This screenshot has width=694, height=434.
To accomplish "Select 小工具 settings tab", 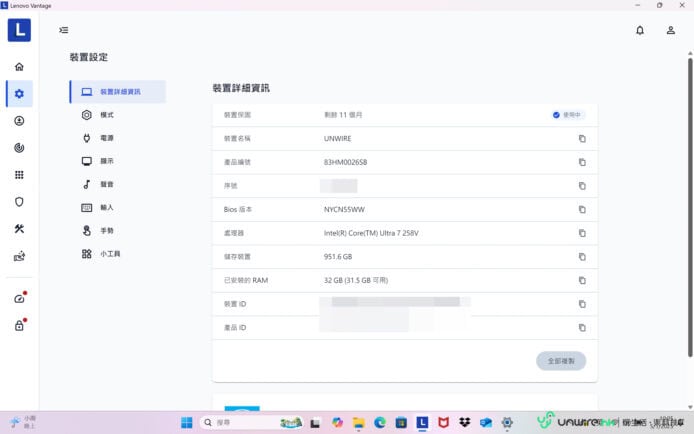I will (x=118, y=254).
